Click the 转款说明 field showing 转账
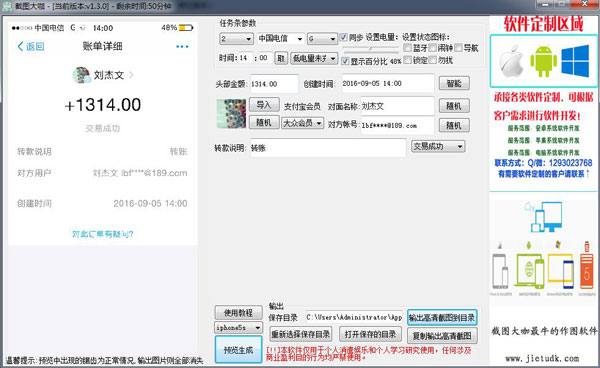Viewport: 600px width, 368px height. coord(328,148)
